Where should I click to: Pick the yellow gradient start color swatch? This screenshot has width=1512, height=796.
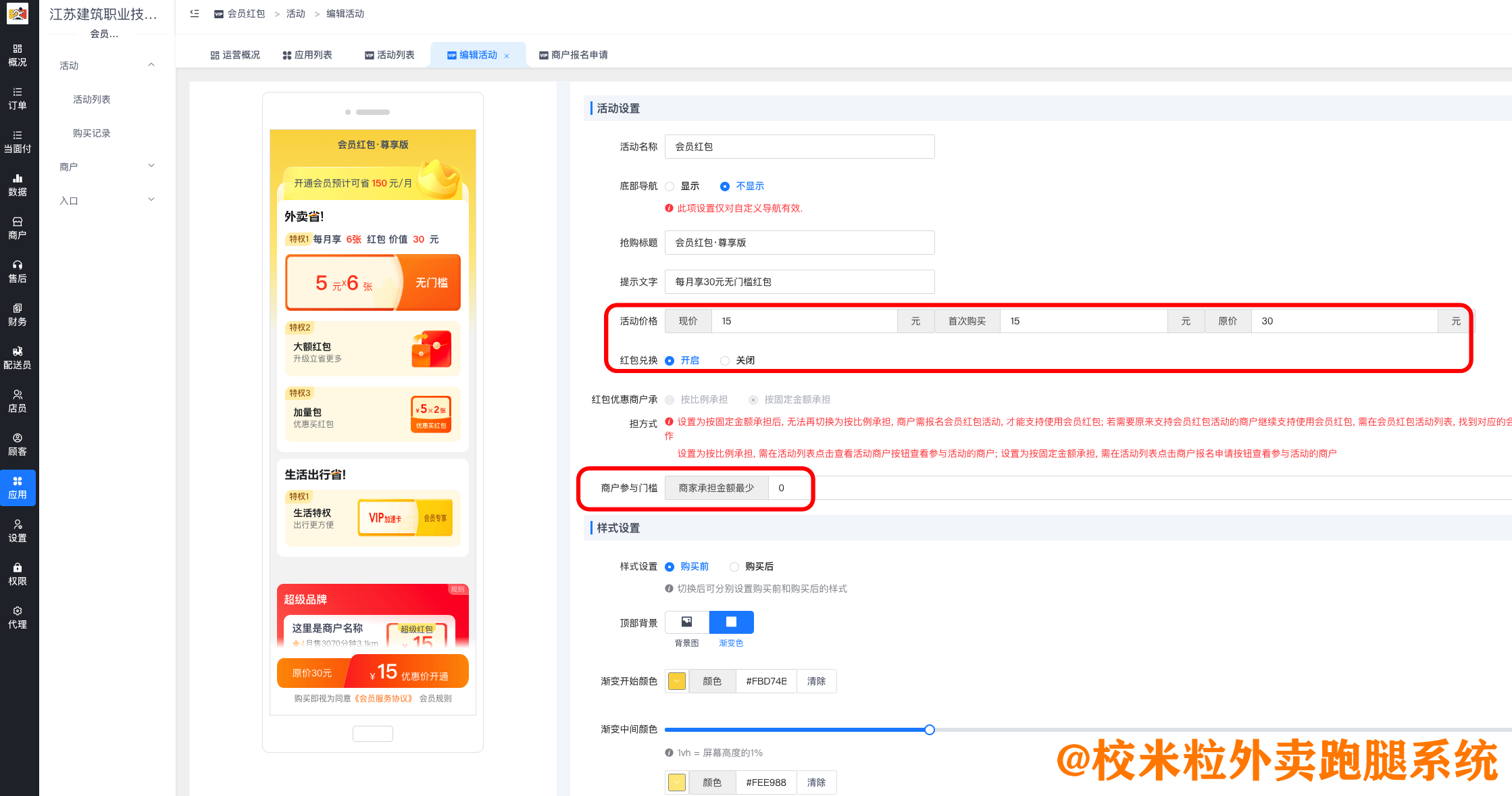click(x=676, y=680)
